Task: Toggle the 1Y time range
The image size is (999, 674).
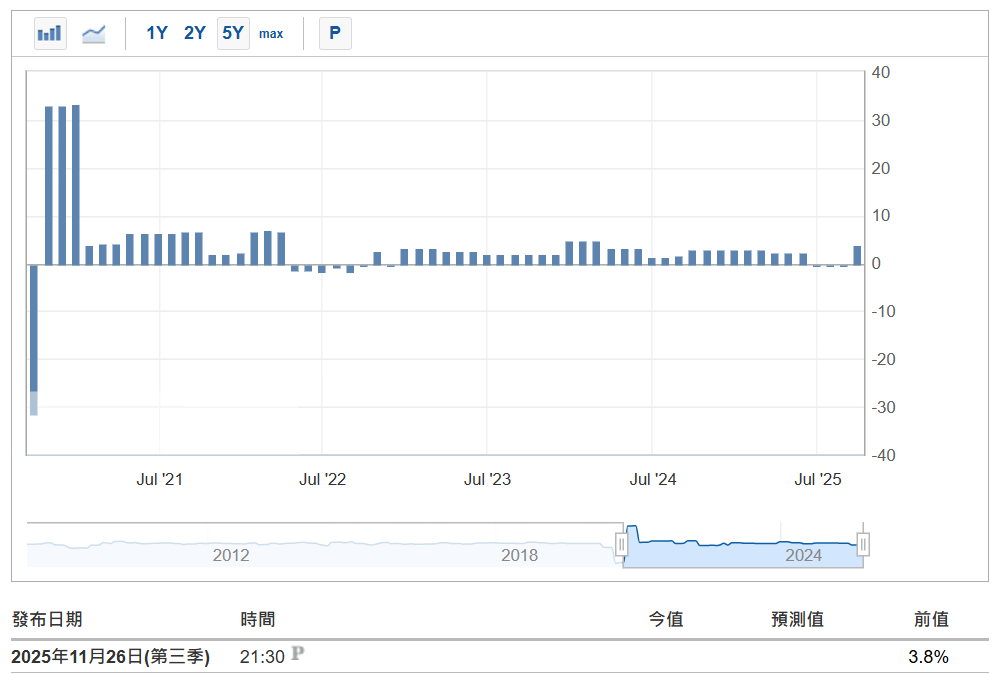Action: coord(156,33)
